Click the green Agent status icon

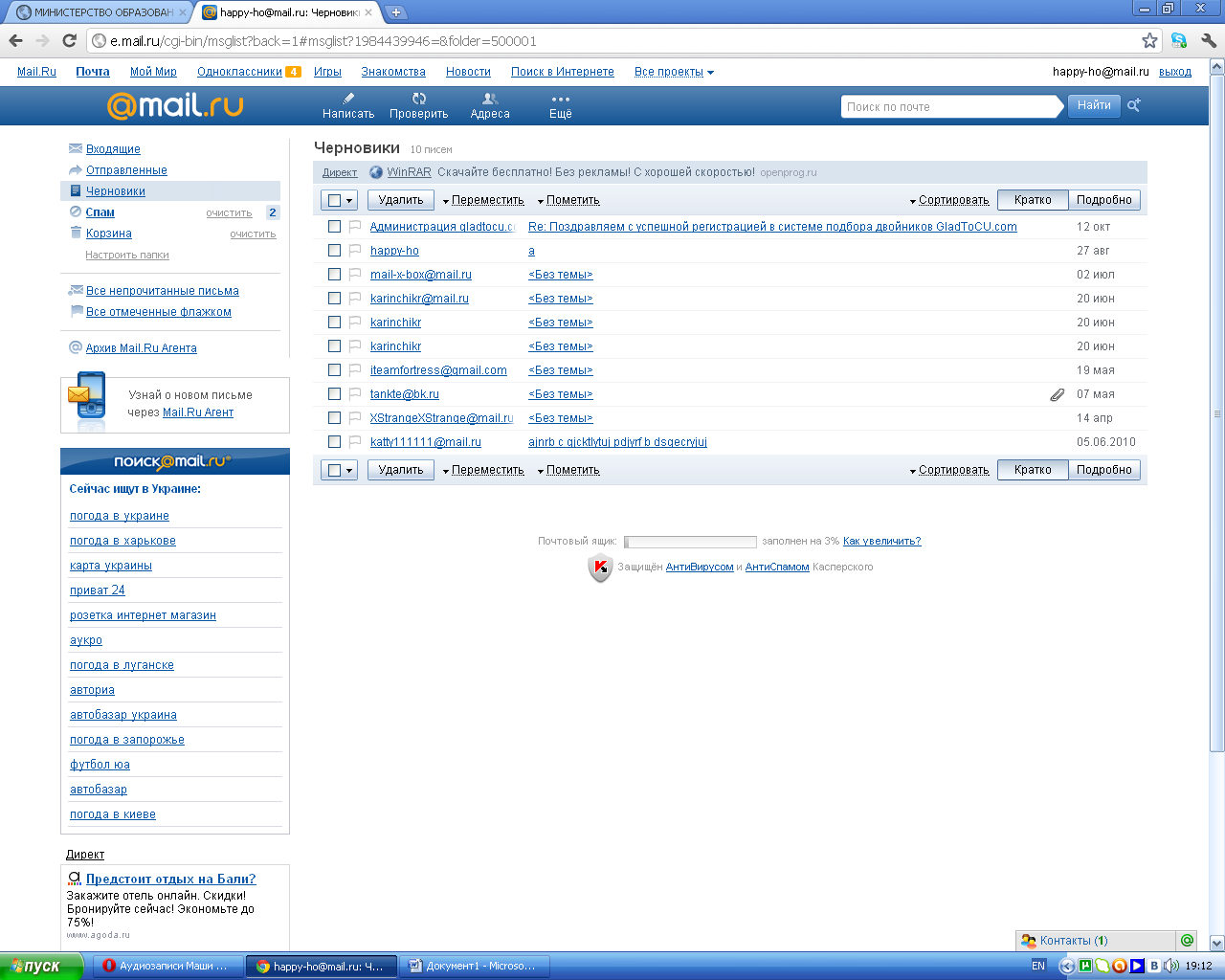coord(1187,940)
